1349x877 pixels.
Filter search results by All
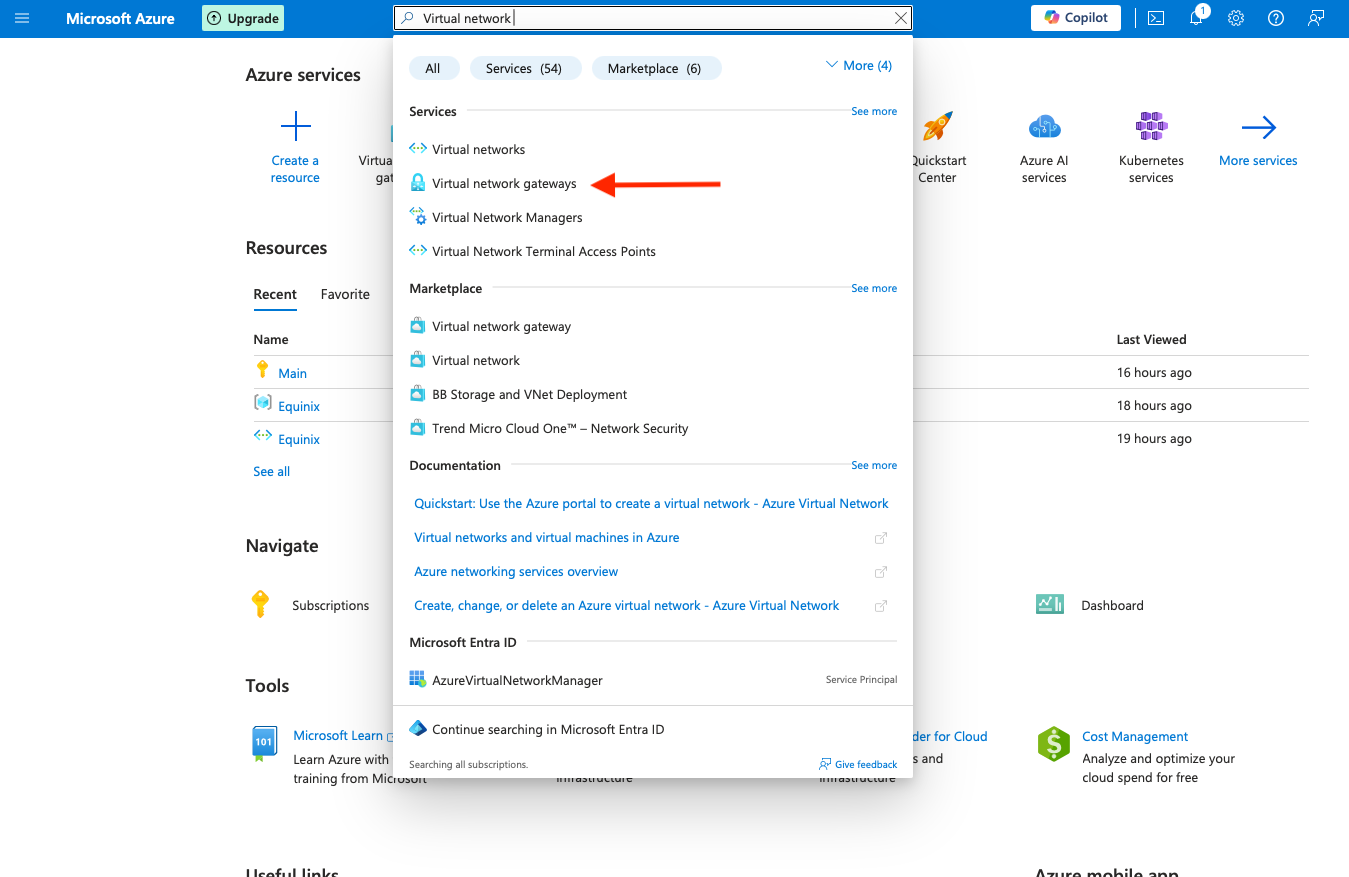[433, 68]
